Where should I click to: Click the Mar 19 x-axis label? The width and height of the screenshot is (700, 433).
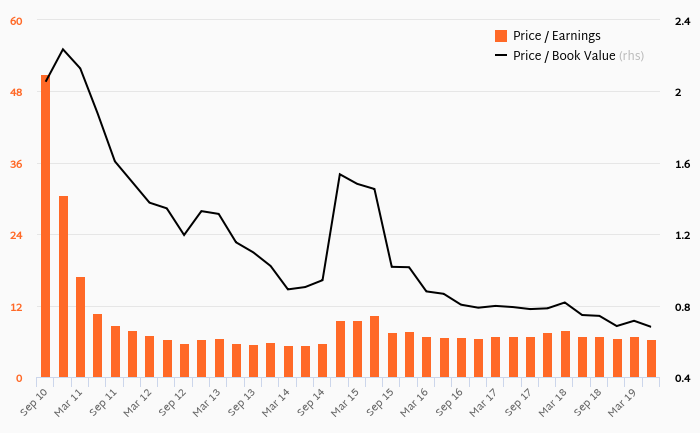622,403
